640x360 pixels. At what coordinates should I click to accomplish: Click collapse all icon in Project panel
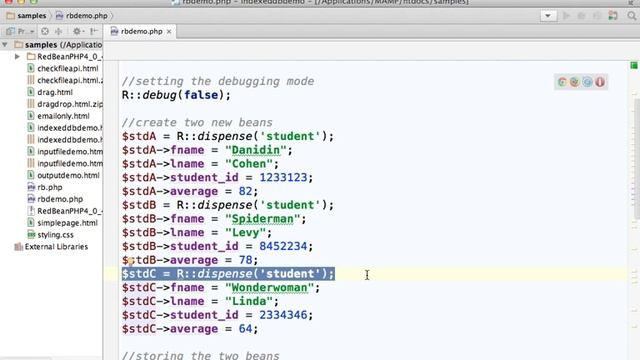(x=58, y=31)
